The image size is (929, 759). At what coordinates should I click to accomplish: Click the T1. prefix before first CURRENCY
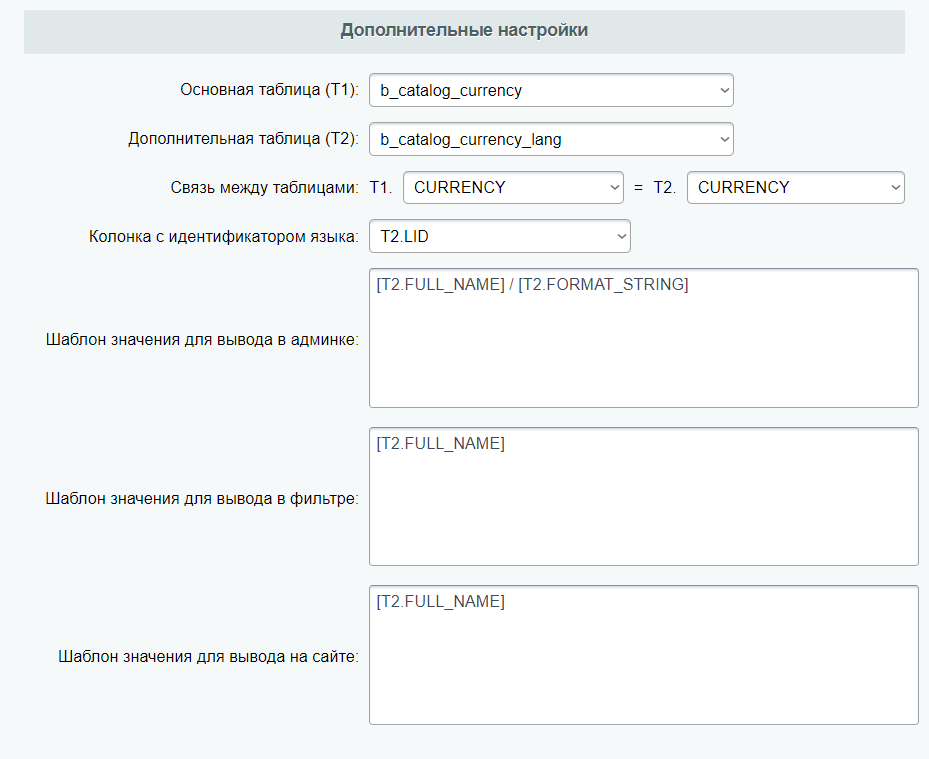[x=382, y=188]
